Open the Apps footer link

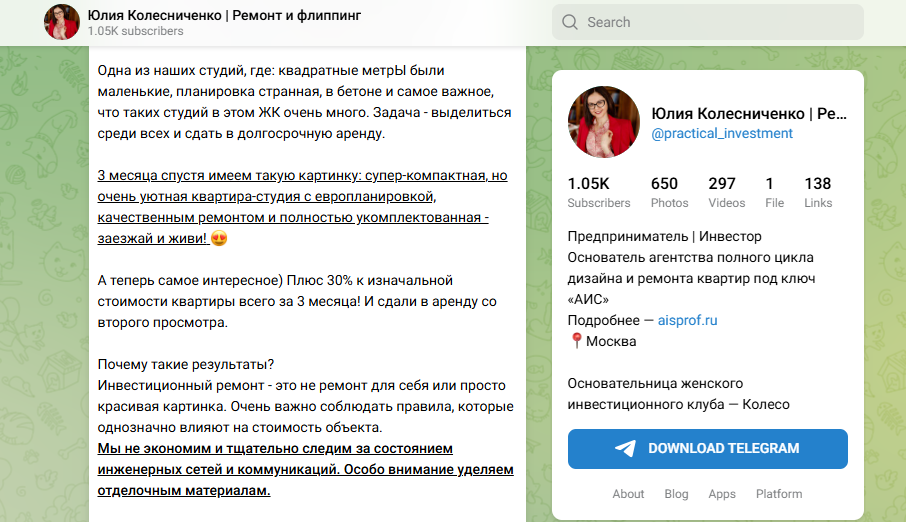(x=722, y=494)
